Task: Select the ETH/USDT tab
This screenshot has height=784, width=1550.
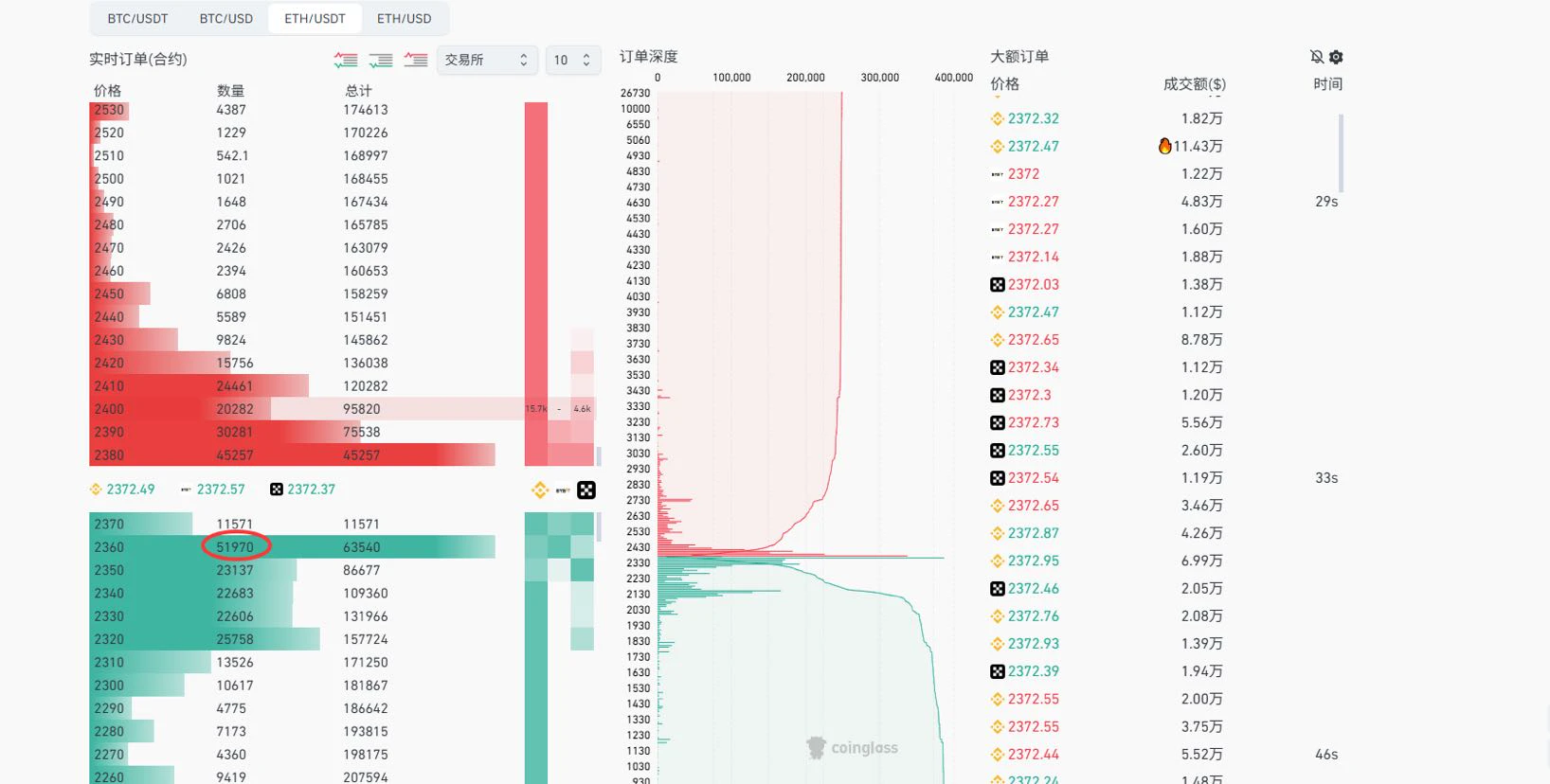Action: click(x=315, y=18)
